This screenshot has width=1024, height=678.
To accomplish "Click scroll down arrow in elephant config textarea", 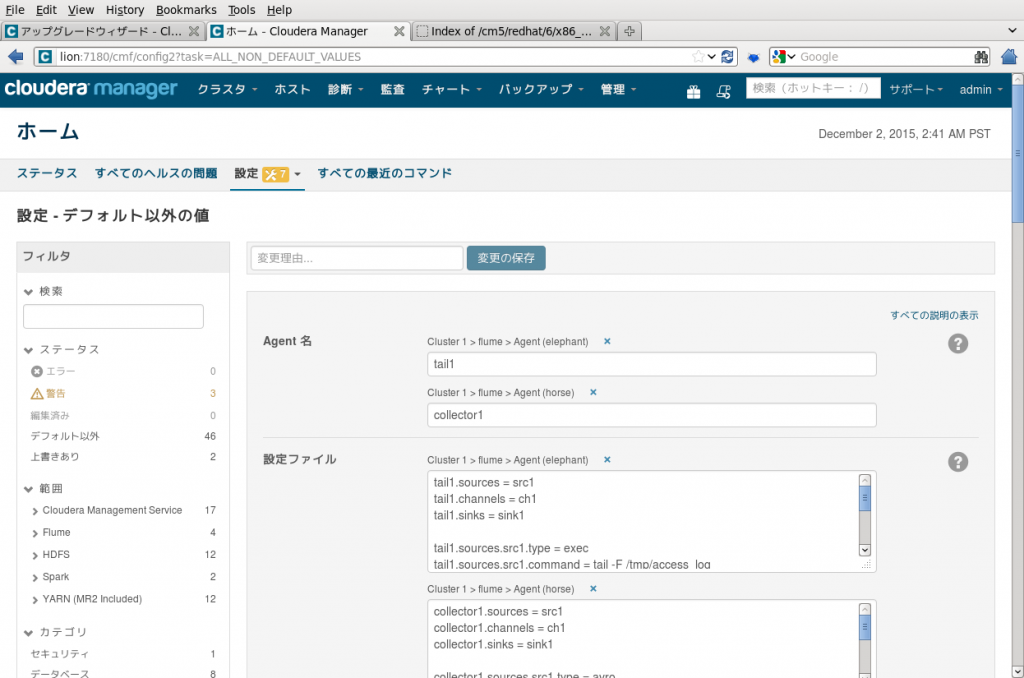I will coord(865,550).
